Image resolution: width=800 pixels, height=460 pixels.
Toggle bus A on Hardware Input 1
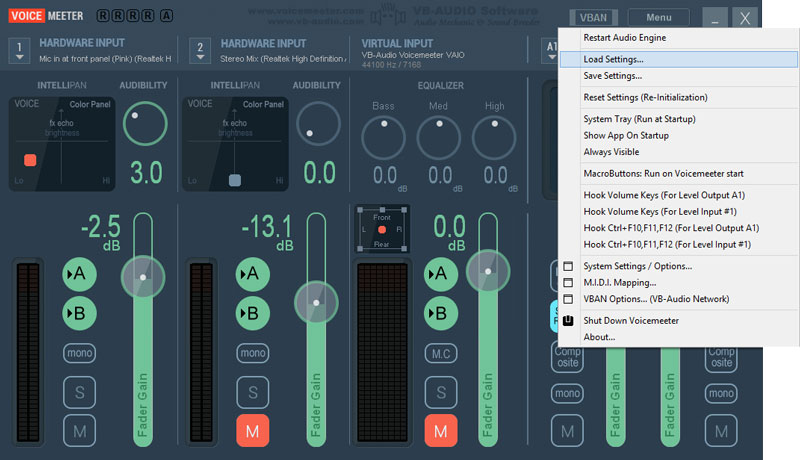79,274
